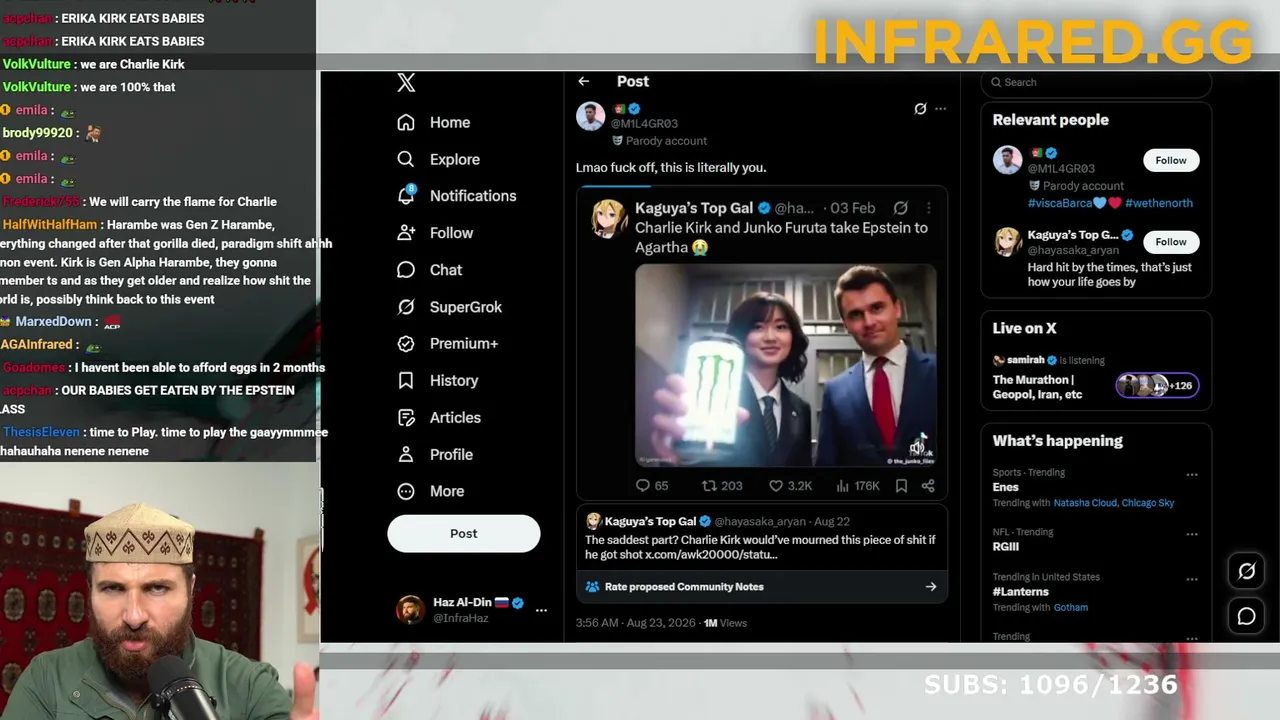Click the History bookmark icon
Screen dimensions: 1280x720
point(405,380)
